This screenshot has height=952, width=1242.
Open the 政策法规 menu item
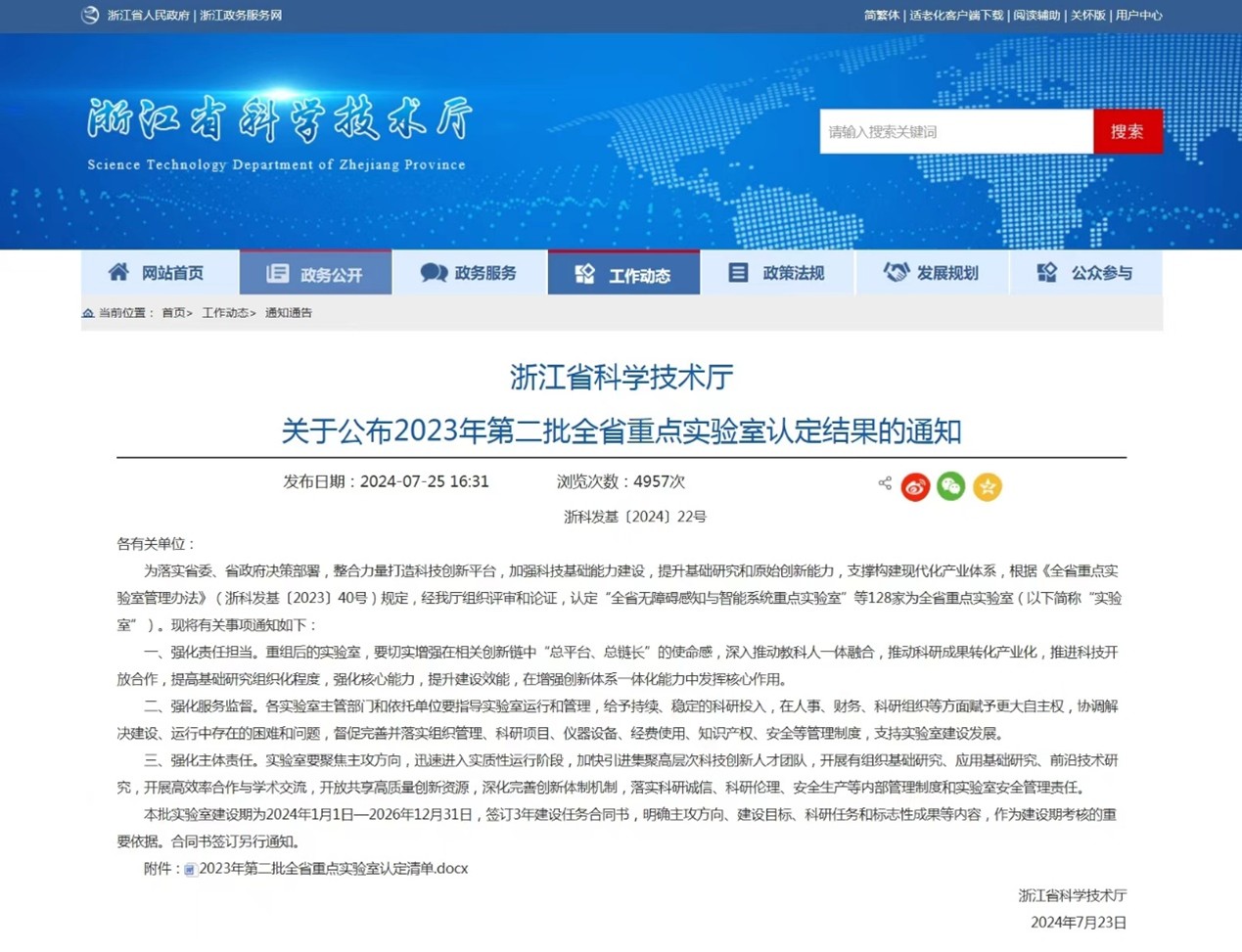tap(778, 272)
